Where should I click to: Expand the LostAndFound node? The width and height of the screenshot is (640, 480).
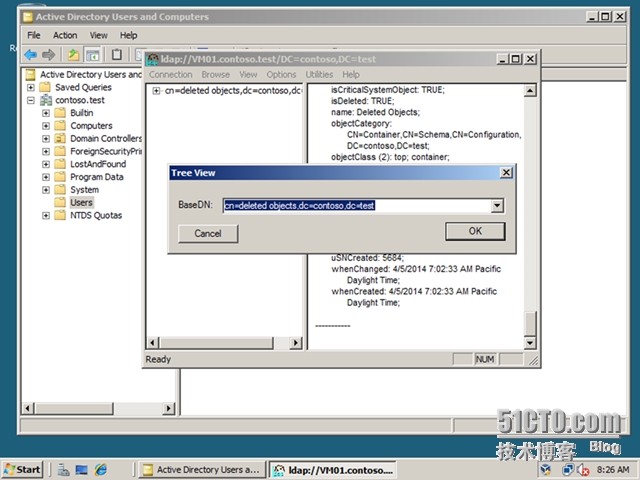[x=46, y=164]
